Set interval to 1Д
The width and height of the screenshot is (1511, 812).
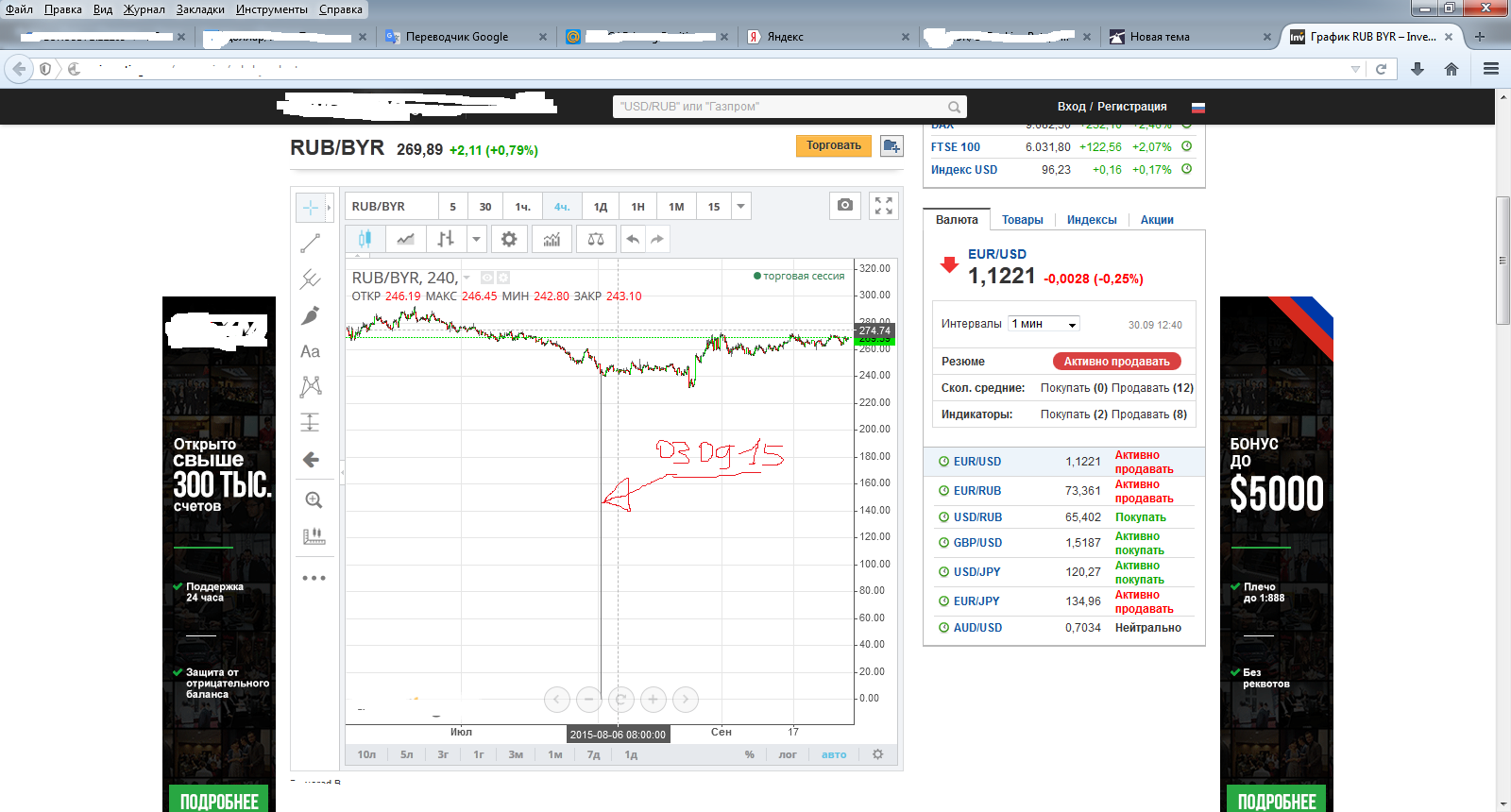pos(601,206)
